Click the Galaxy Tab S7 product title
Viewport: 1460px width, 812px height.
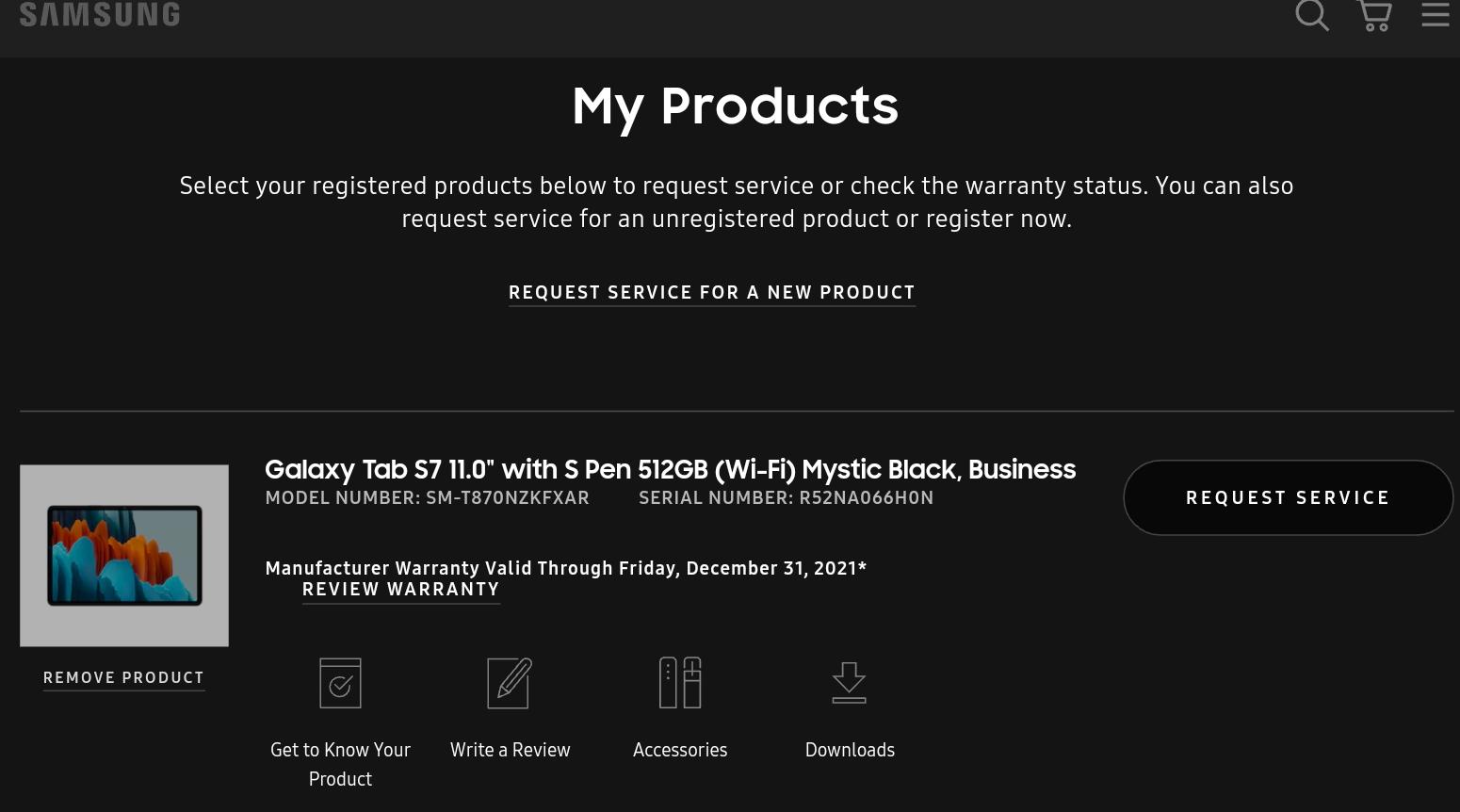tap(670, 469)
